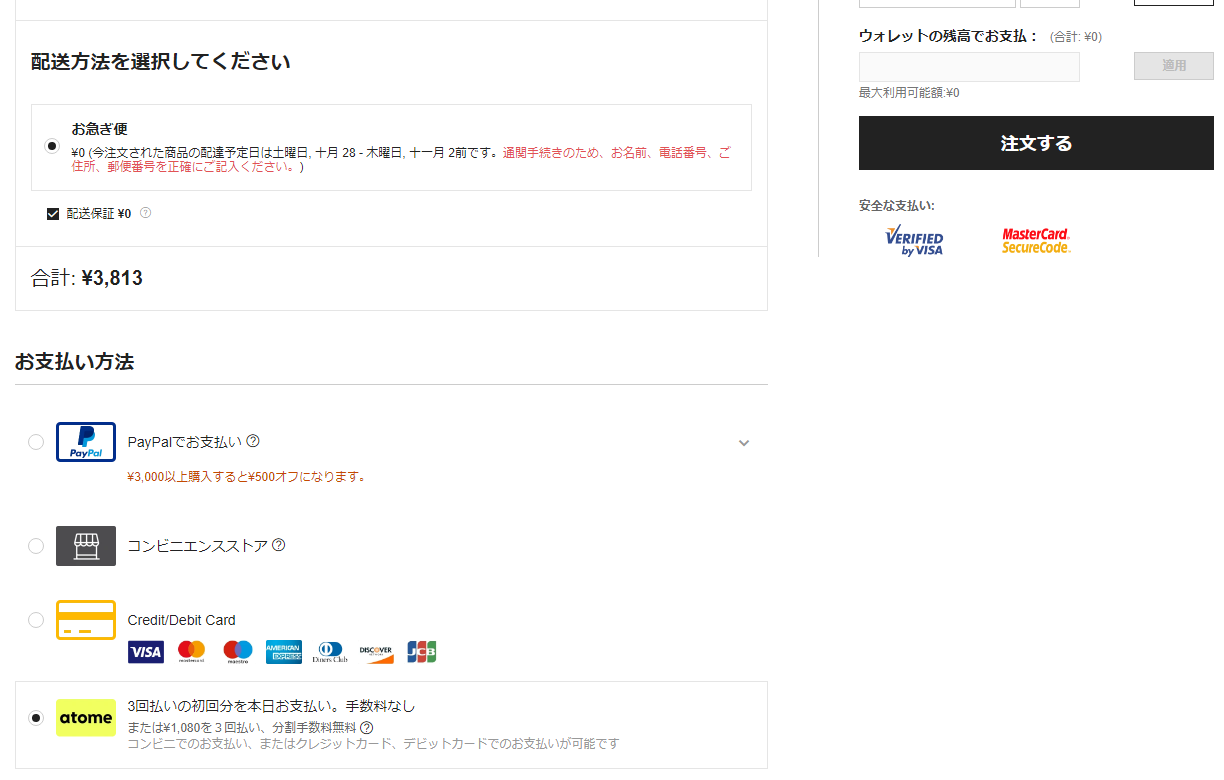Click the Credit/Debit Card label
Viewport: 1224px width, 780px height.
182,620
